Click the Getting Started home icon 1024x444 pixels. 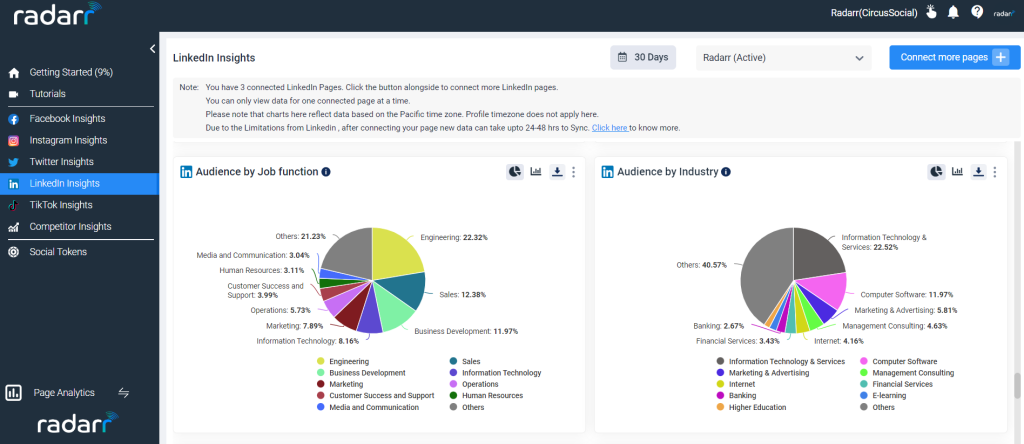[x=13, y=73]
